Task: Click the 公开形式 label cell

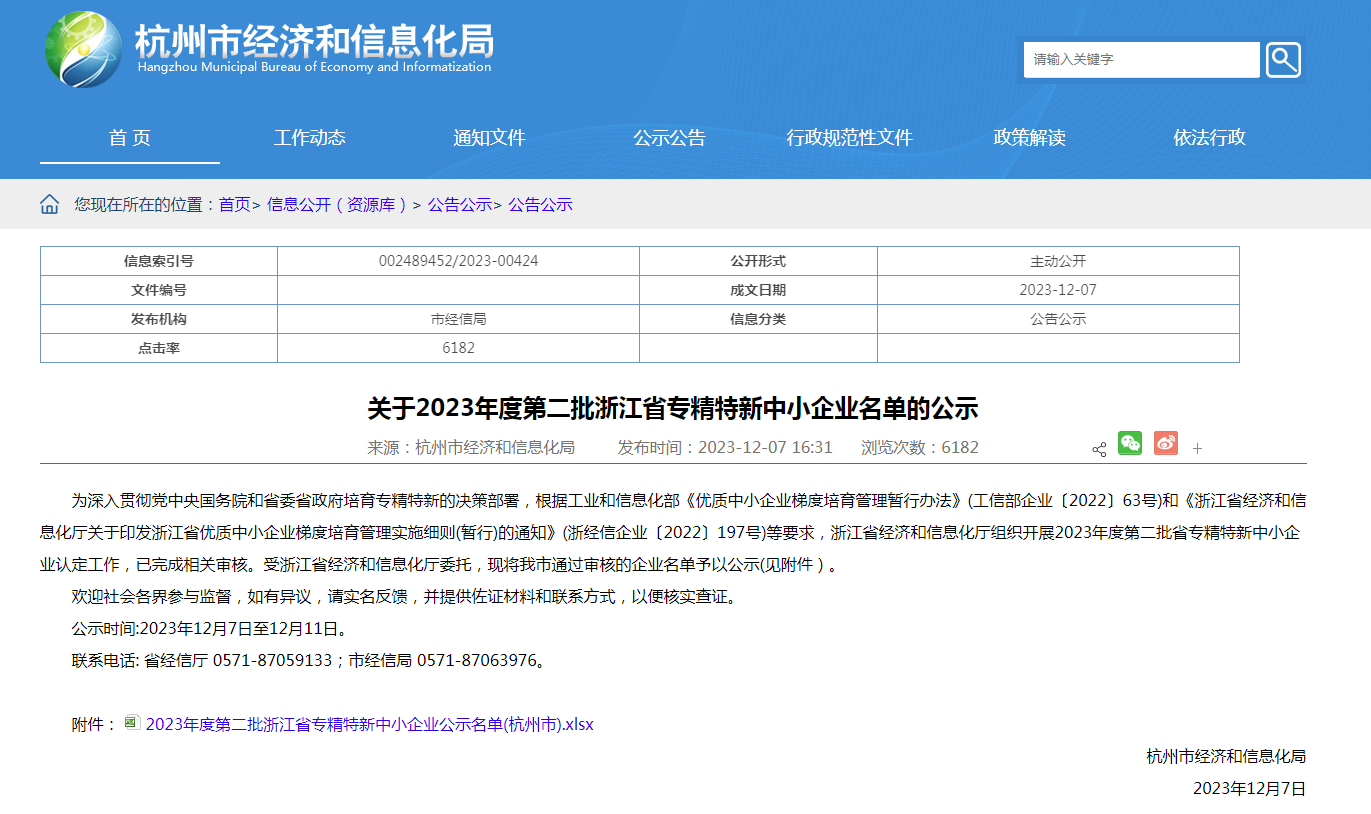Action: pos(758,261)
